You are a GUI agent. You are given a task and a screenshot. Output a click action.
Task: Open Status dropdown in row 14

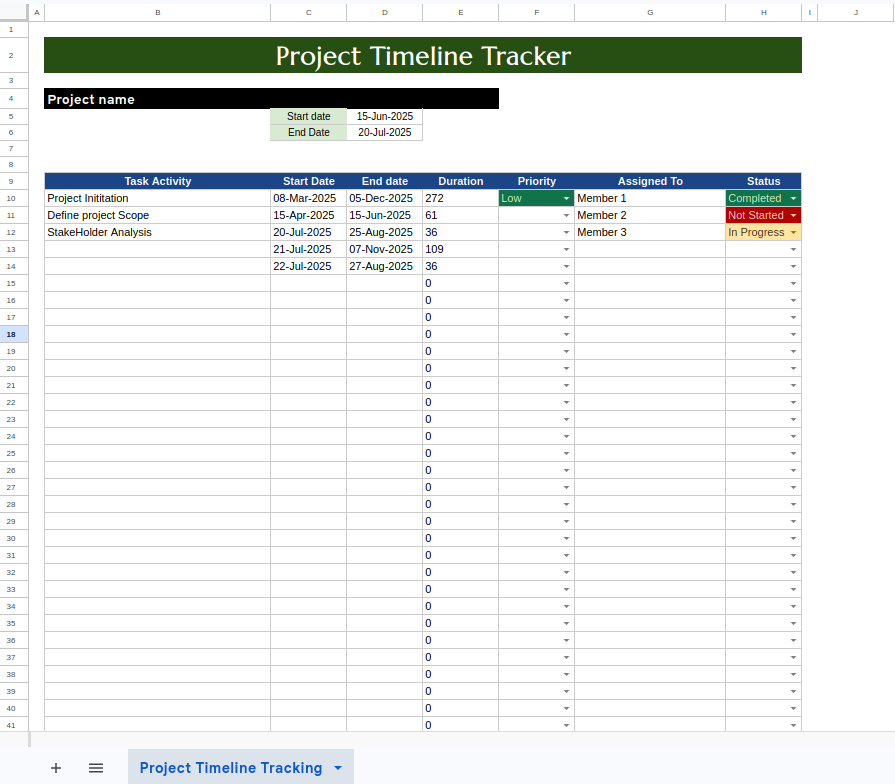(x=793, y=266)
